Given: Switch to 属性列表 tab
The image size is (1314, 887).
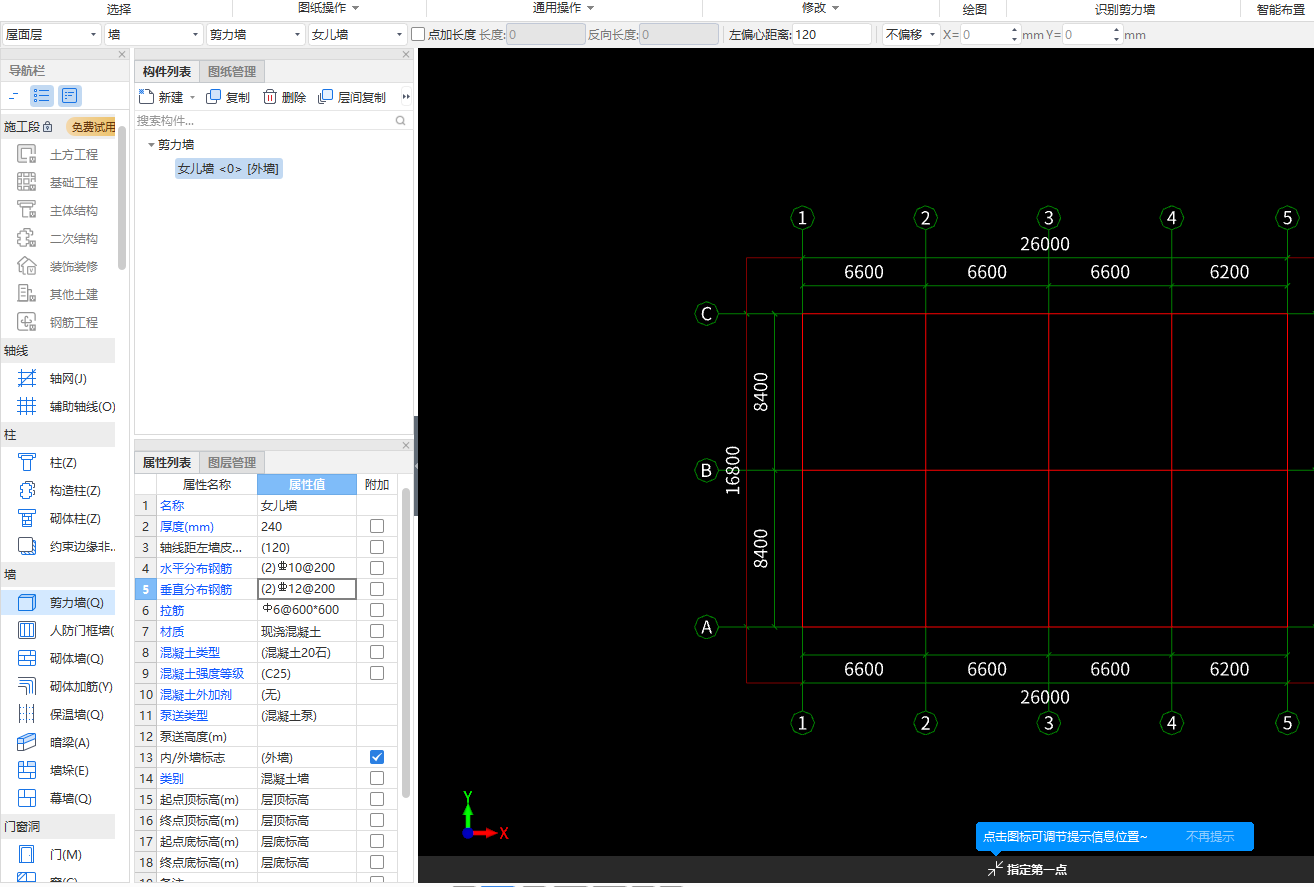Looking at the screenshot, I should pos(167,463).
